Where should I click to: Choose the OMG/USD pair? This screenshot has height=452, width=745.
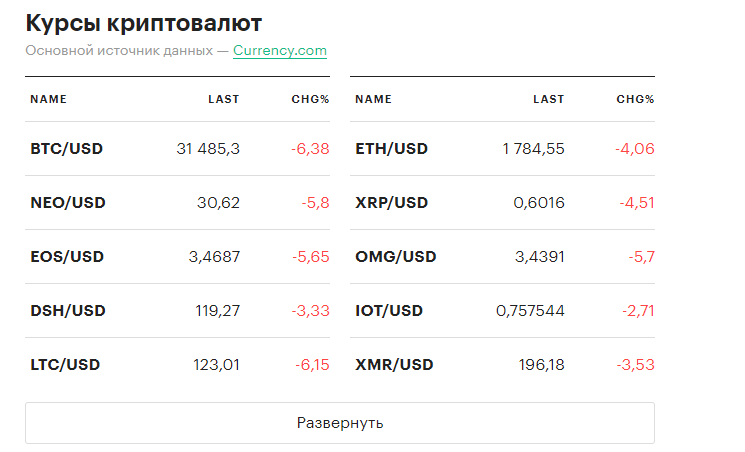point(396,257)
